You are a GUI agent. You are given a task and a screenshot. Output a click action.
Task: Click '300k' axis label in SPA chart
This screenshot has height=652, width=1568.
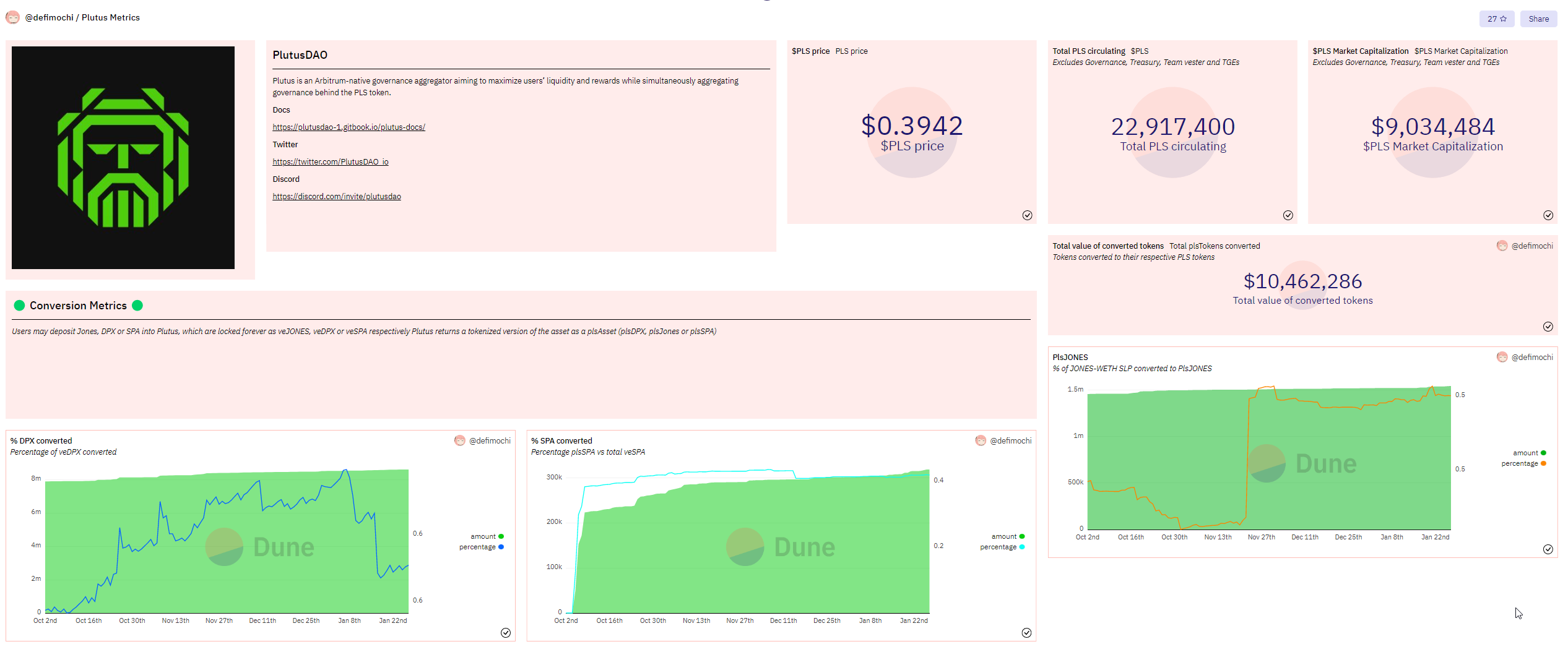[x=554, y=478]
